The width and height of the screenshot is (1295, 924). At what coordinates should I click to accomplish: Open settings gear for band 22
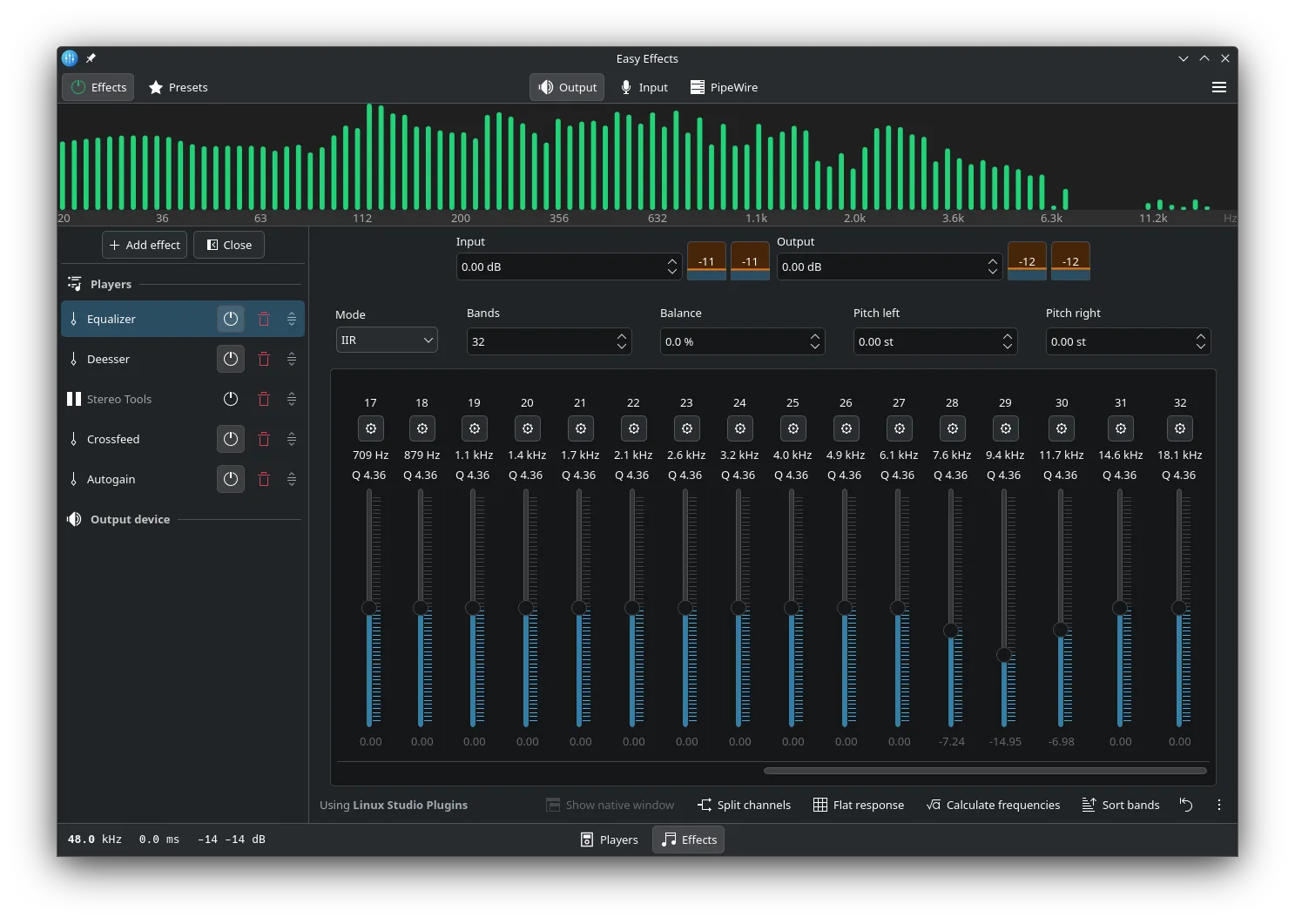[634, 428]
